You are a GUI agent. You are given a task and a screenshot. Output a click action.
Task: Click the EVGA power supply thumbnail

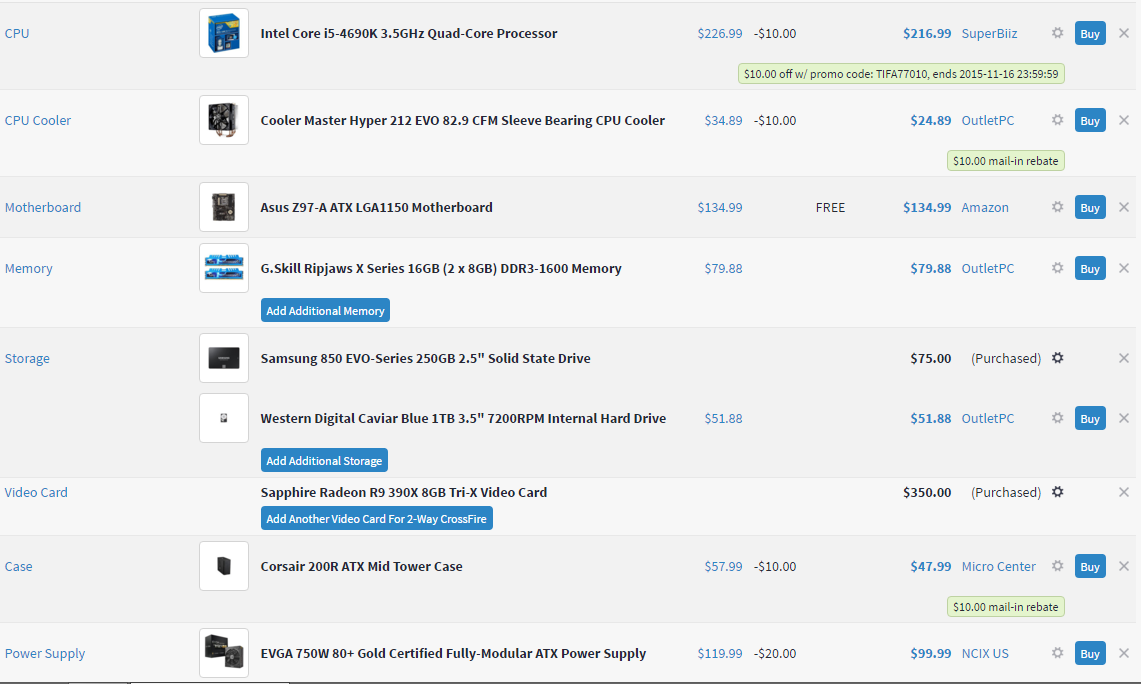(x=224, y=653)
